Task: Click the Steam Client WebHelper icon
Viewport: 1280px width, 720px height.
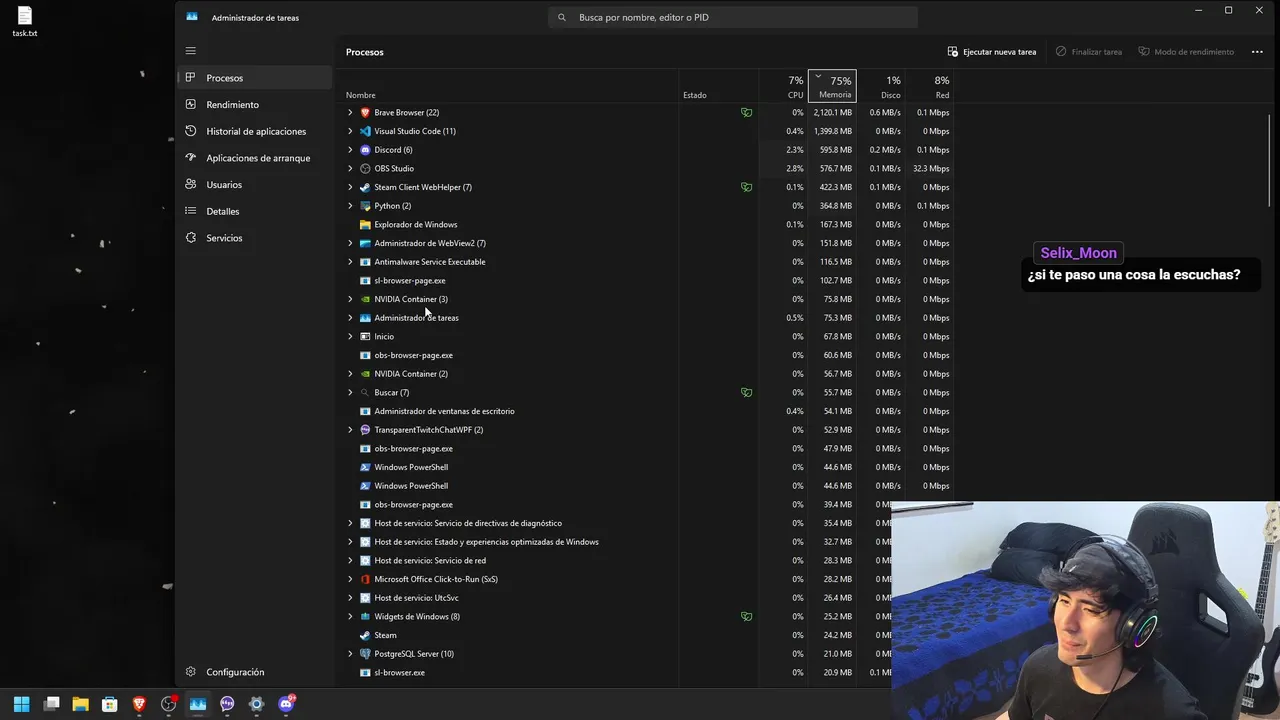Action: (365, 187)
